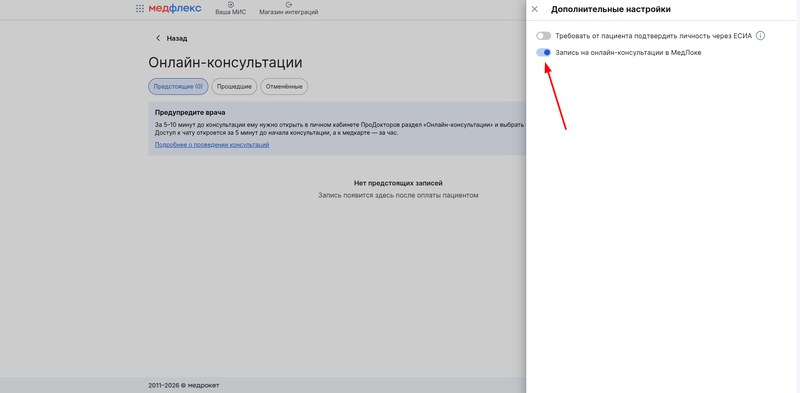Click the info icon next to ЕСИА
This screenshot has width=800, height=393.
pos(761,36)
